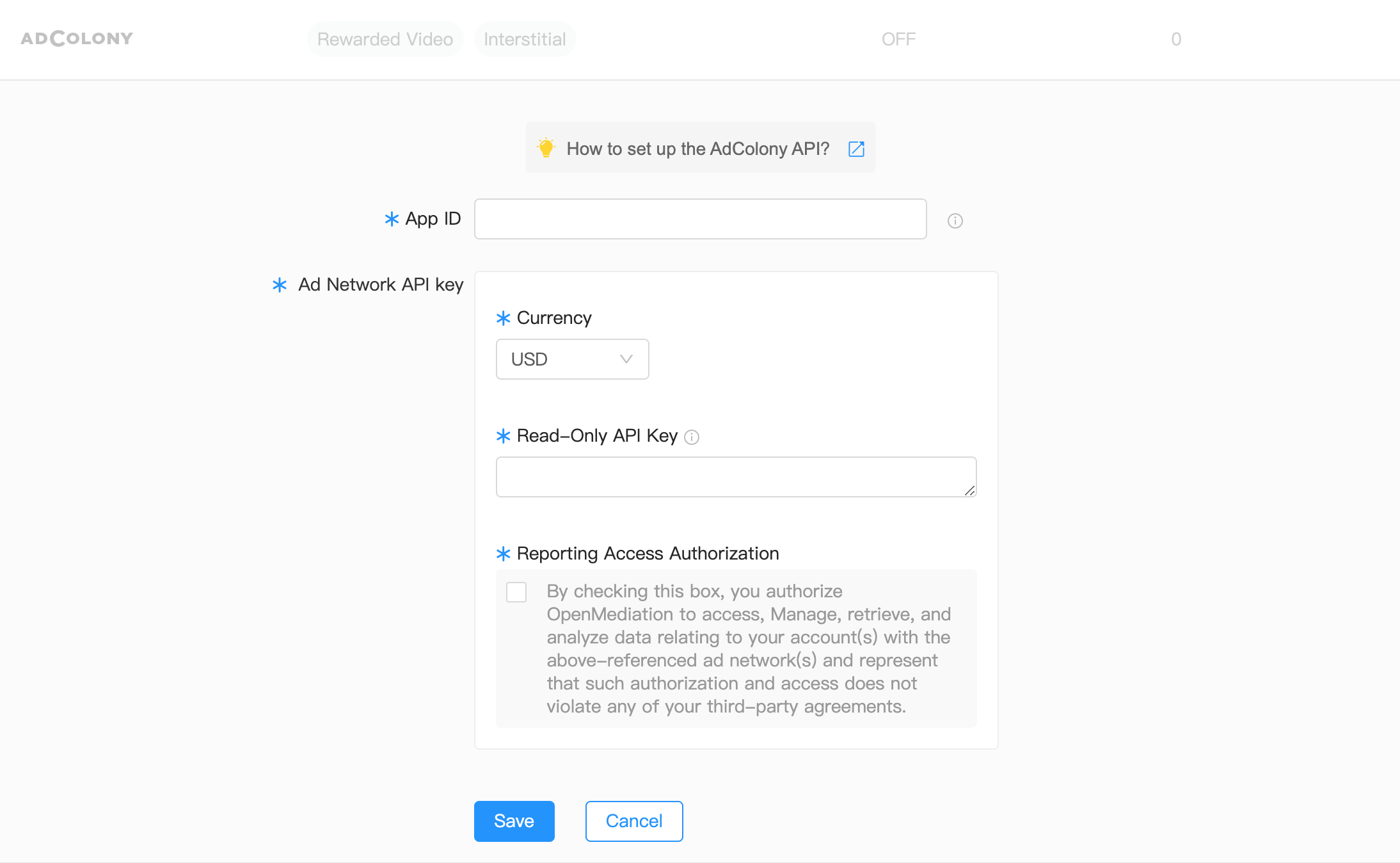
Task: Switch to the Rewarded Video tab
Action: pyautogui.click(x=385, y=39)
